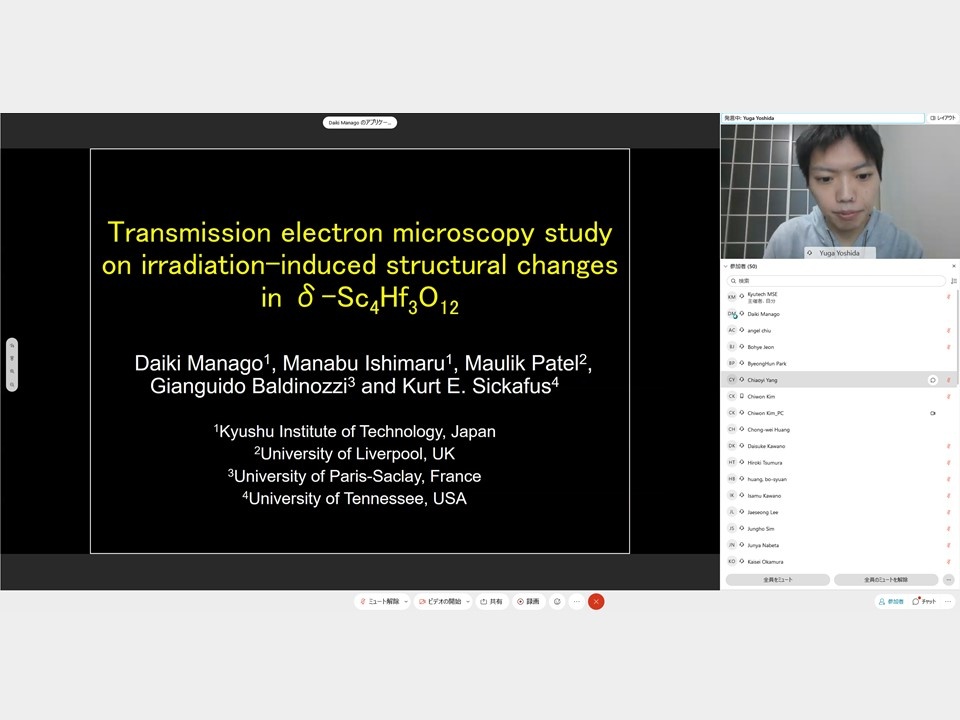Open the チャット chat panel
Image resolution: width=960 pixels, height=720 pixels.
click(x=924, y=601)
